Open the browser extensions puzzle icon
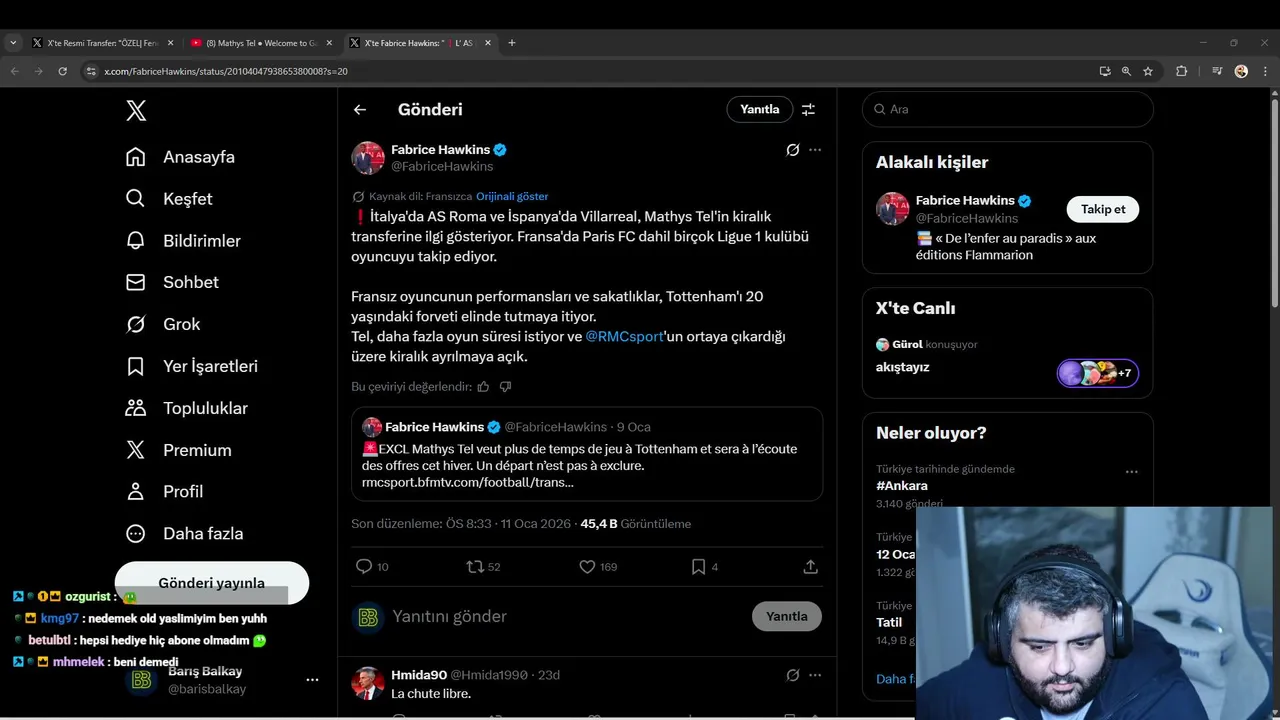The height and width of the screenshot is (720, 1280). pyautogui.click(x=1182, y=71)
